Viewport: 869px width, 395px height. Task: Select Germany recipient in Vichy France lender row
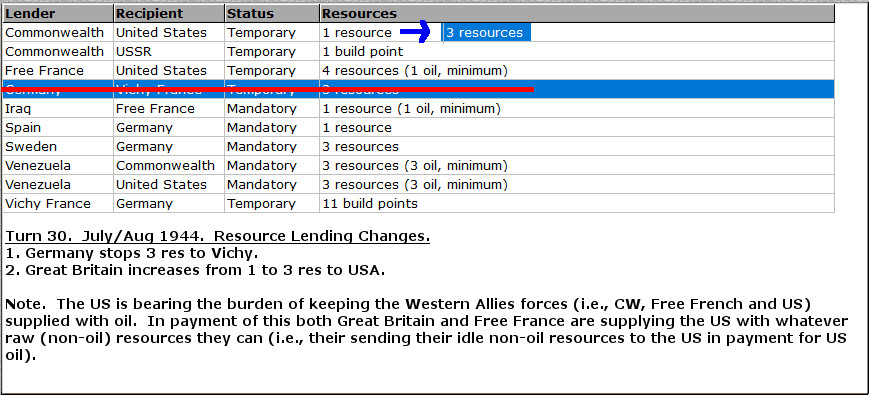tap(169, 203)
